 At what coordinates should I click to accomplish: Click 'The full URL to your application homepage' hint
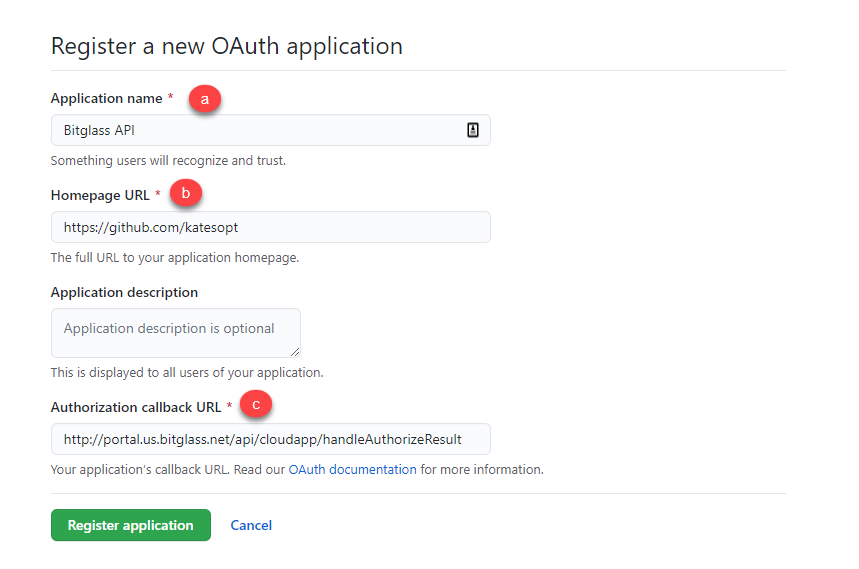[175, 257]
